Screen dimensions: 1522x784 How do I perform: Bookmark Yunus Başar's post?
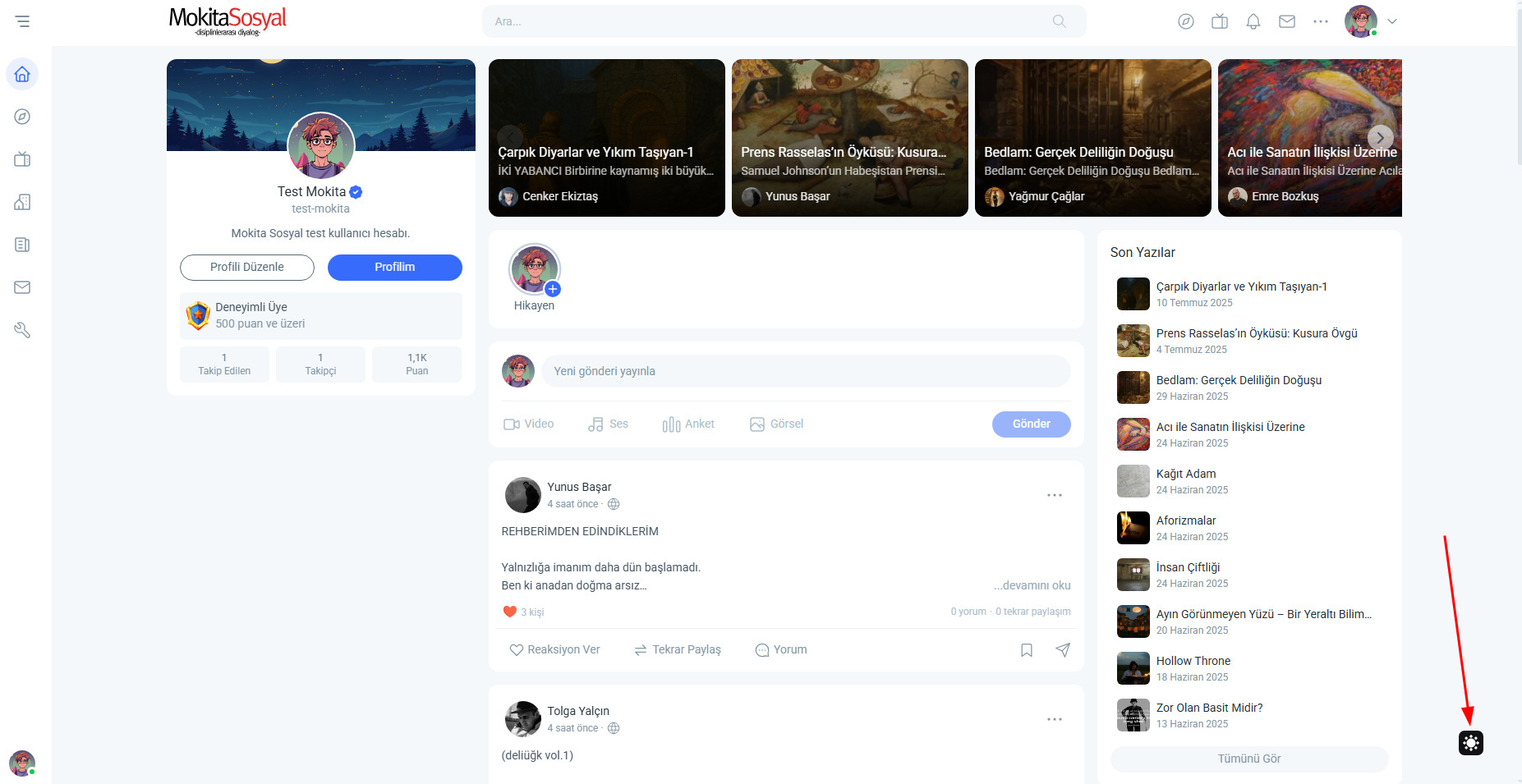pyautogui.click(x=1026, y=650)
